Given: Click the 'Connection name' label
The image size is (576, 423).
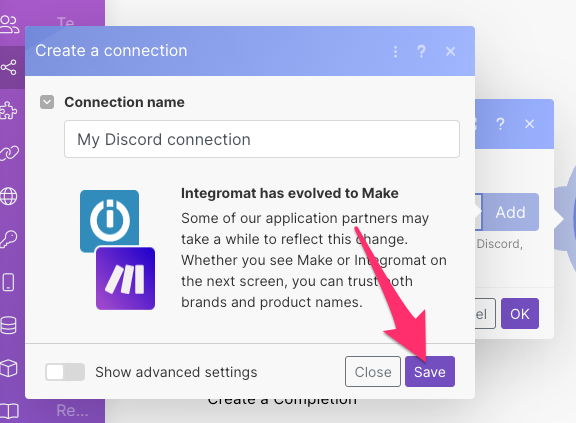Looking at the screenshot, I should click(x=125, y=102).
